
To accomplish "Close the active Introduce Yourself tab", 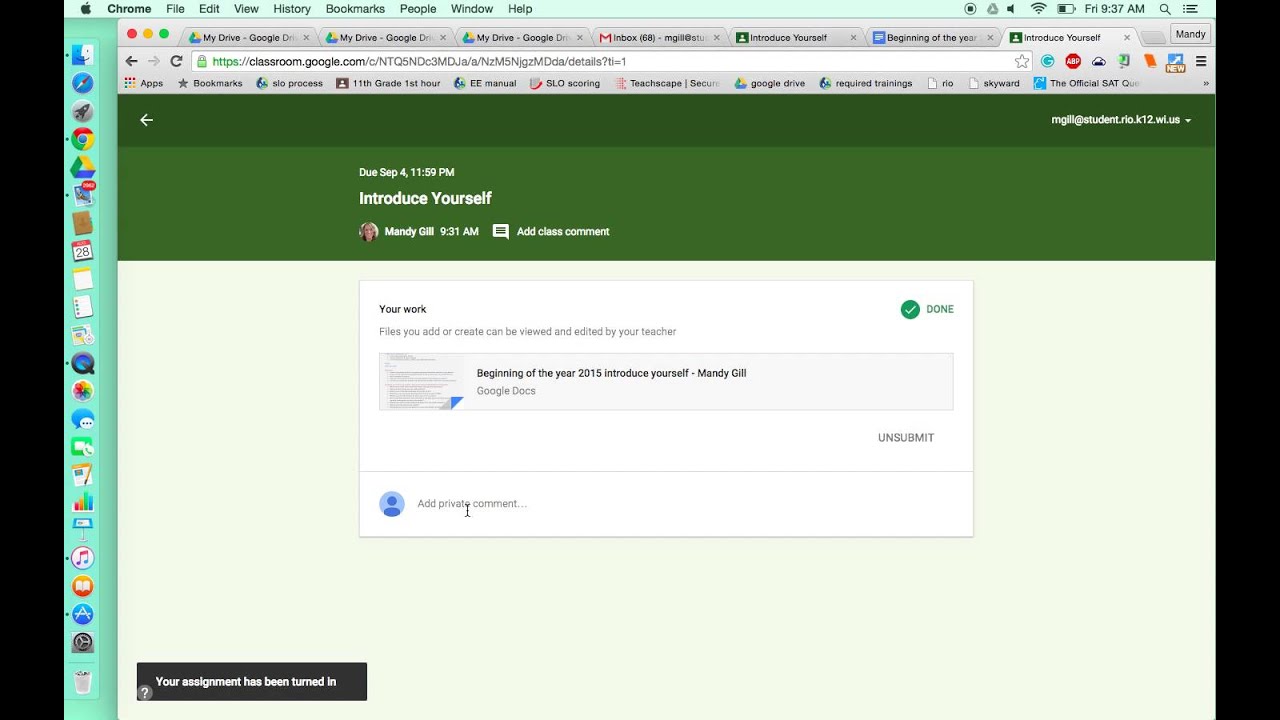I will tap(1127, 37).
